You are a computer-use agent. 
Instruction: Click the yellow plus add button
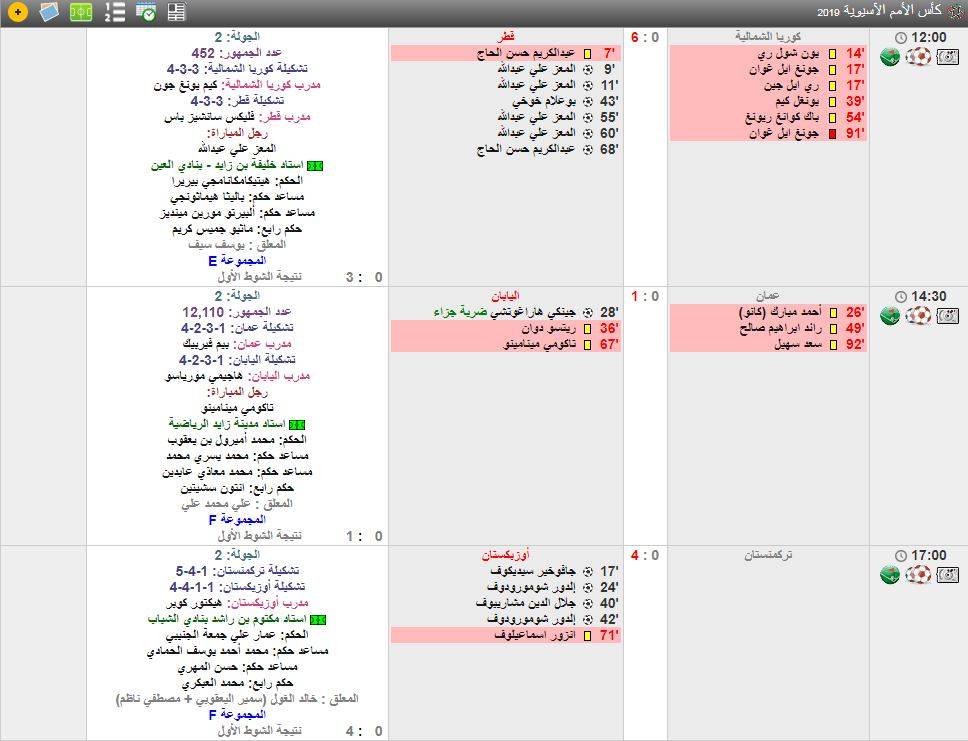tap(18, 12)
